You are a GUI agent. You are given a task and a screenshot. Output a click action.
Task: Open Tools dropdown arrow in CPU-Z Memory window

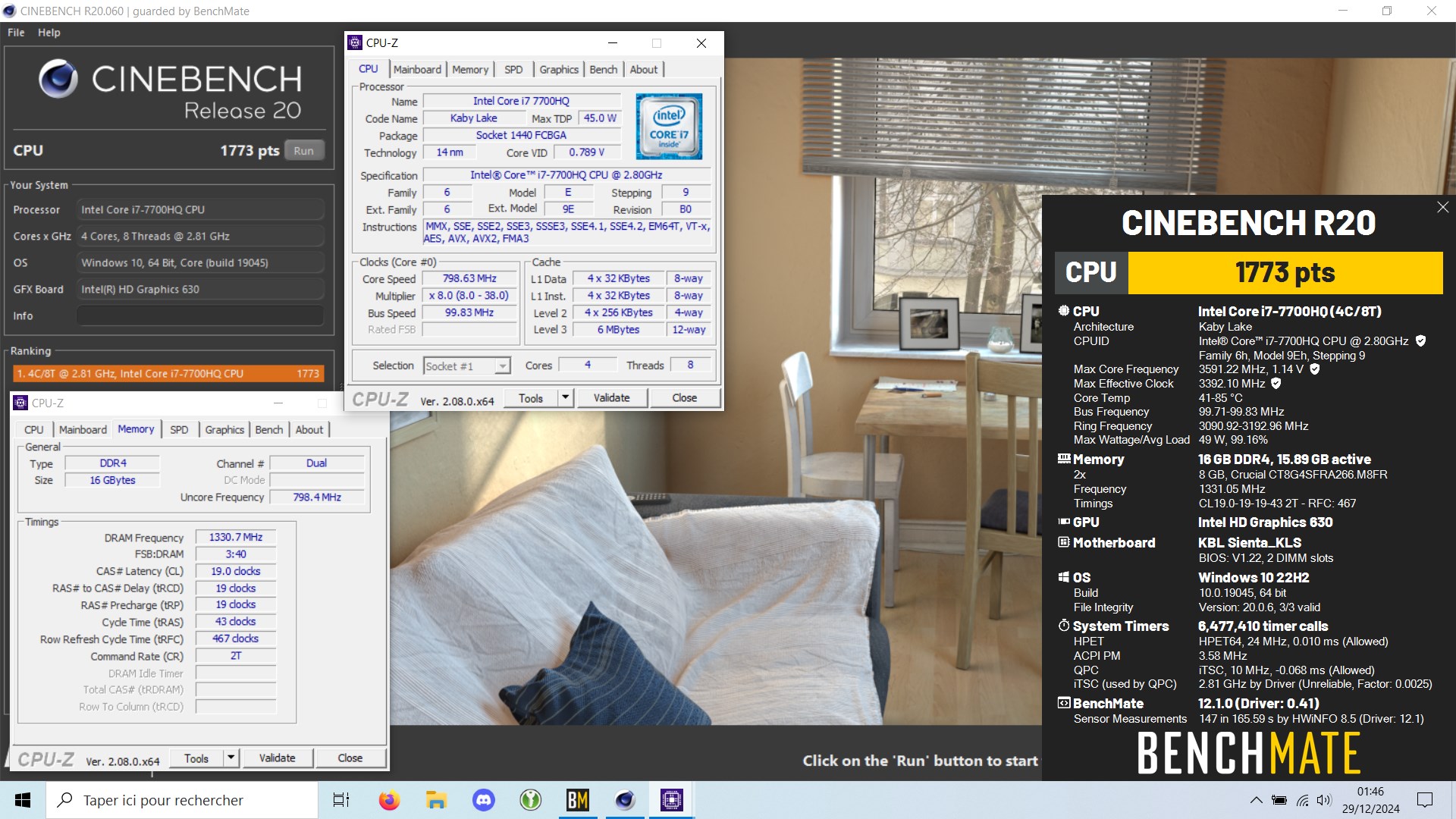point(231,758)
